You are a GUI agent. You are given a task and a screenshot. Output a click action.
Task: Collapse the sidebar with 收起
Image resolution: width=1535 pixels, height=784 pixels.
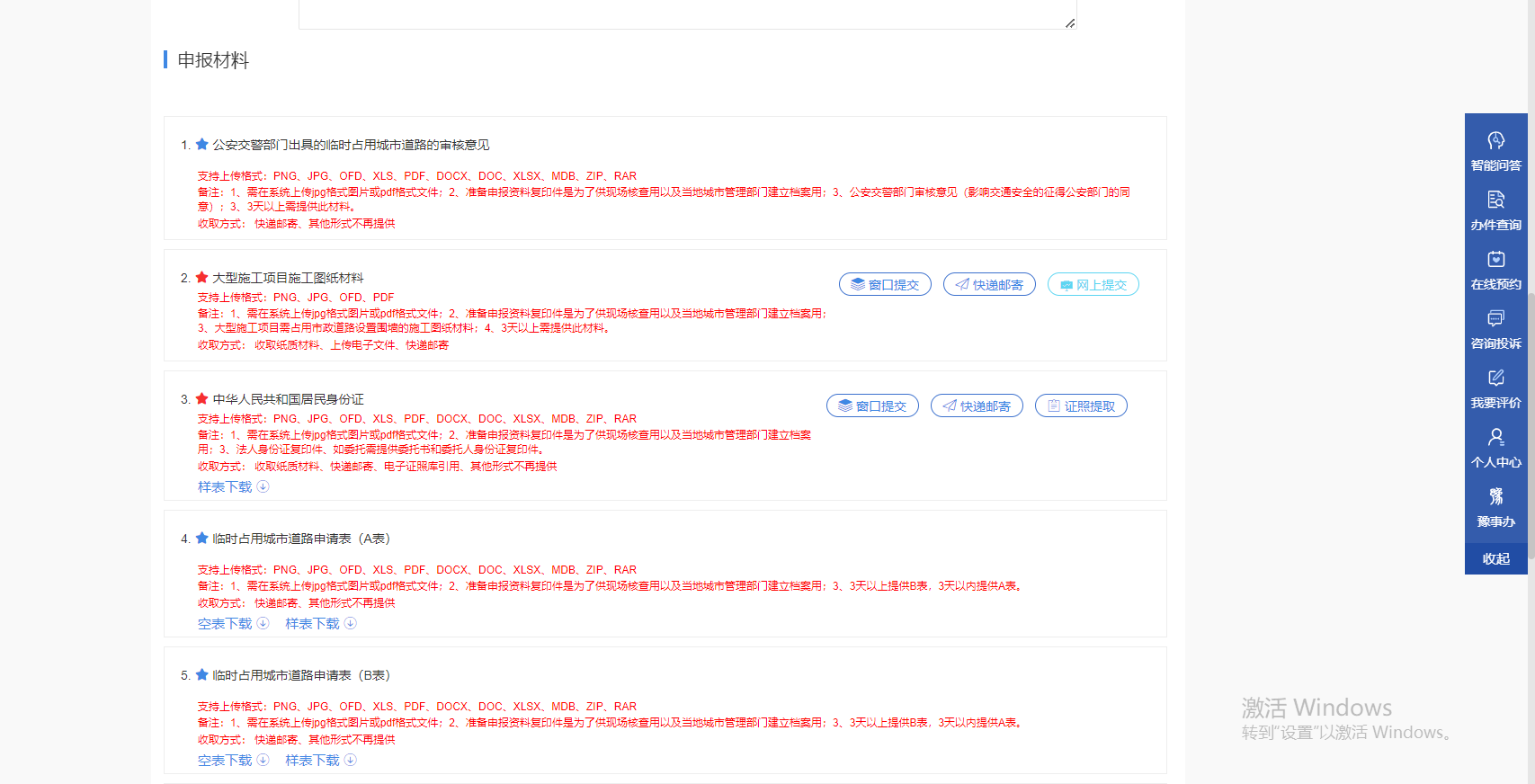1495,558
